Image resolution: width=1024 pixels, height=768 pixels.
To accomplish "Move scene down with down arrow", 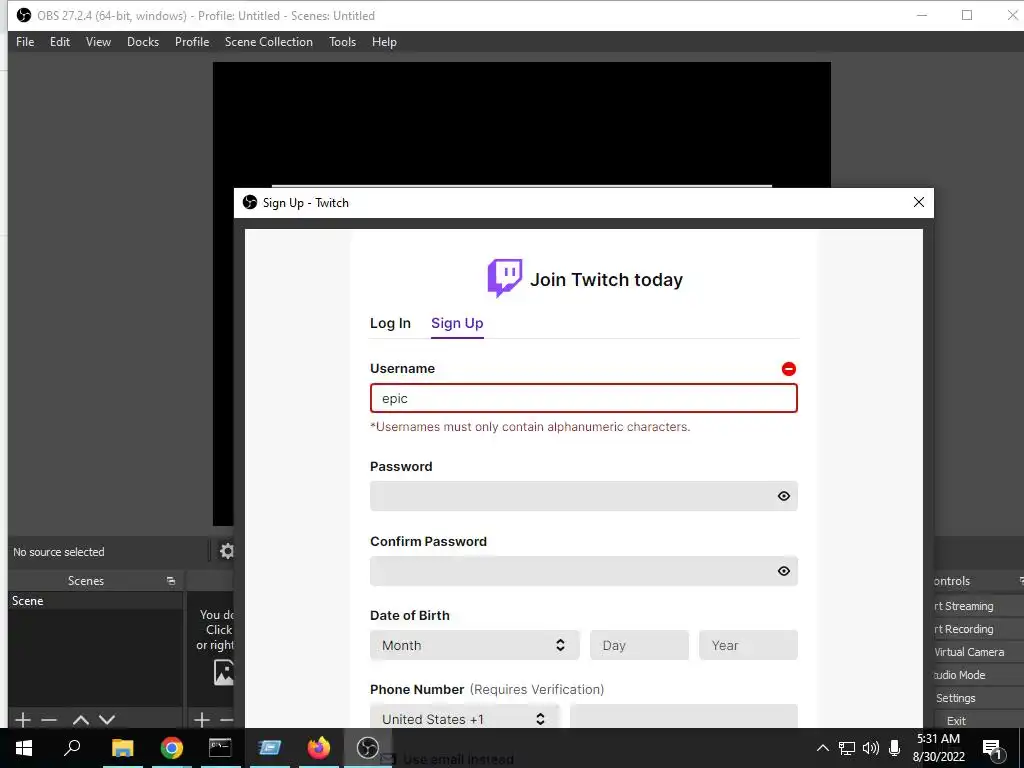I will (107, 720).
